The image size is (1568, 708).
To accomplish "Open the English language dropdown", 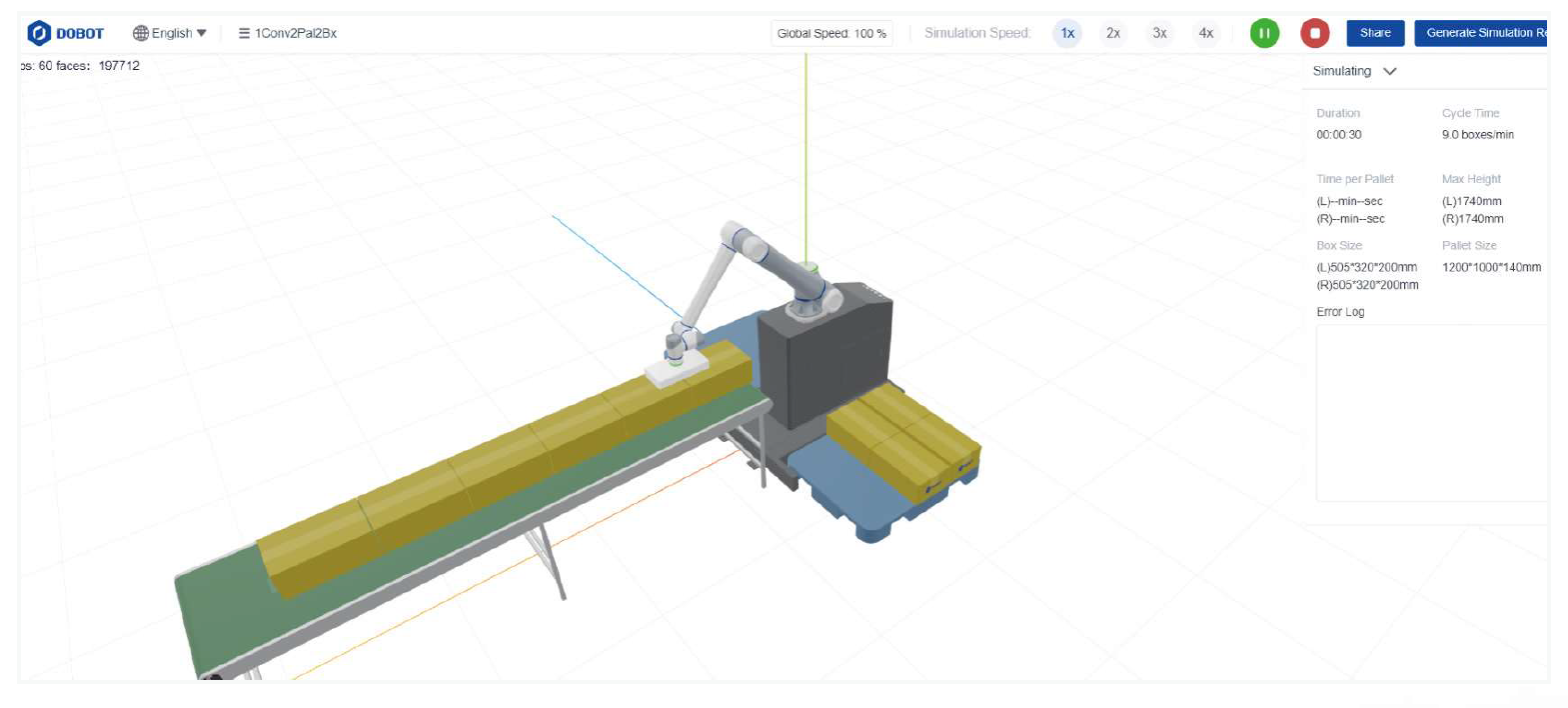I will click(170, 33).
